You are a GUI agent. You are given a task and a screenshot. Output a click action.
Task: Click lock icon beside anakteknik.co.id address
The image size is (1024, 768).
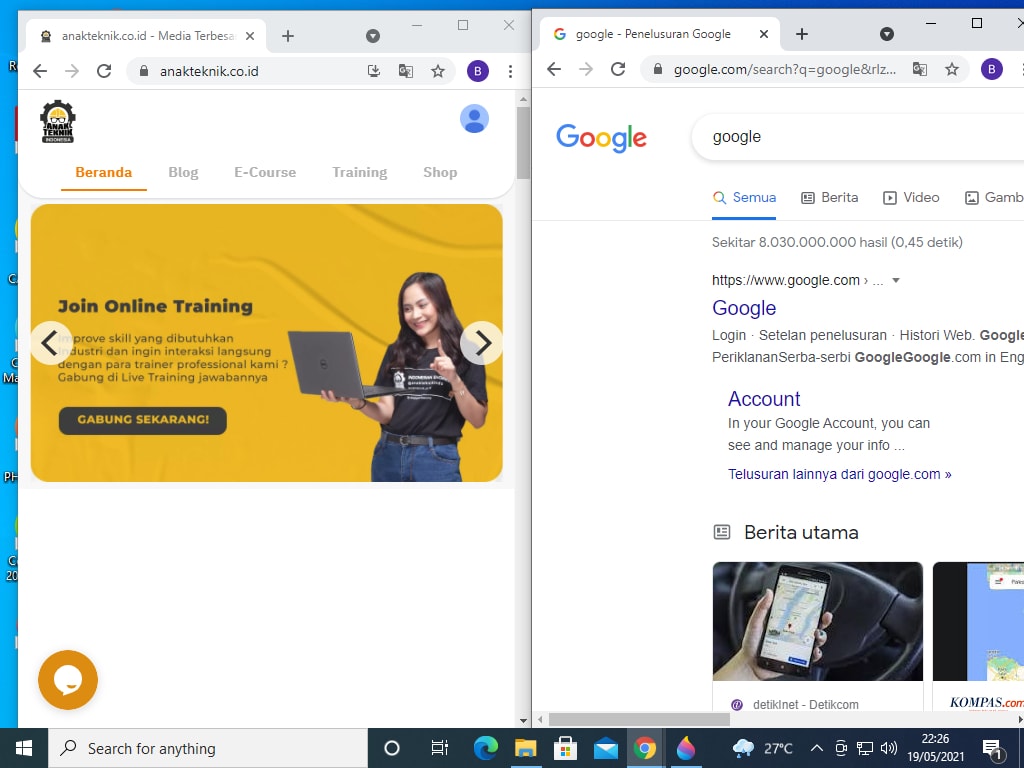coord(144,71)
